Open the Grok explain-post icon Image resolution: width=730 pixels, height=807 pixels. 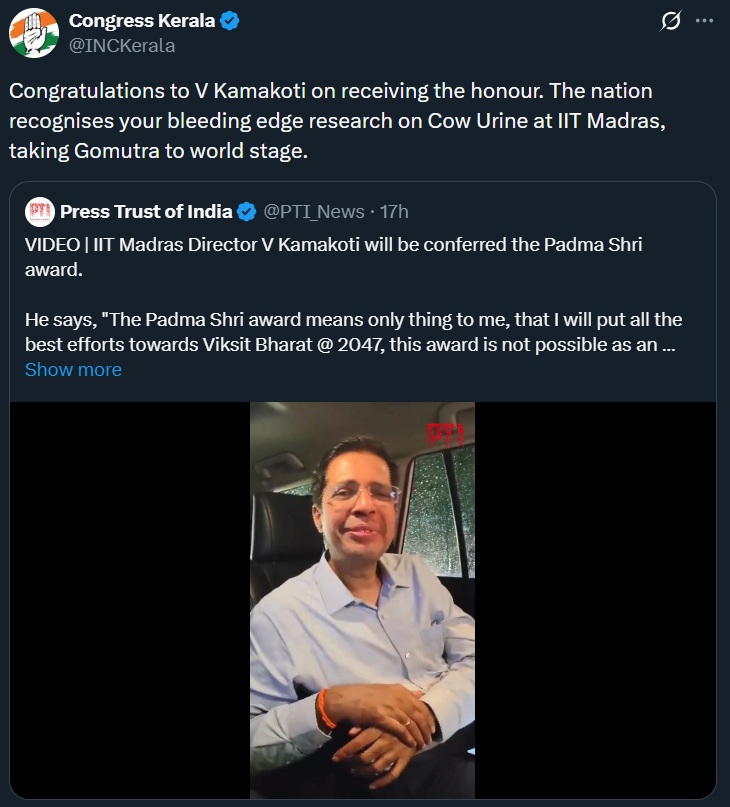click(x=672, y=21)
